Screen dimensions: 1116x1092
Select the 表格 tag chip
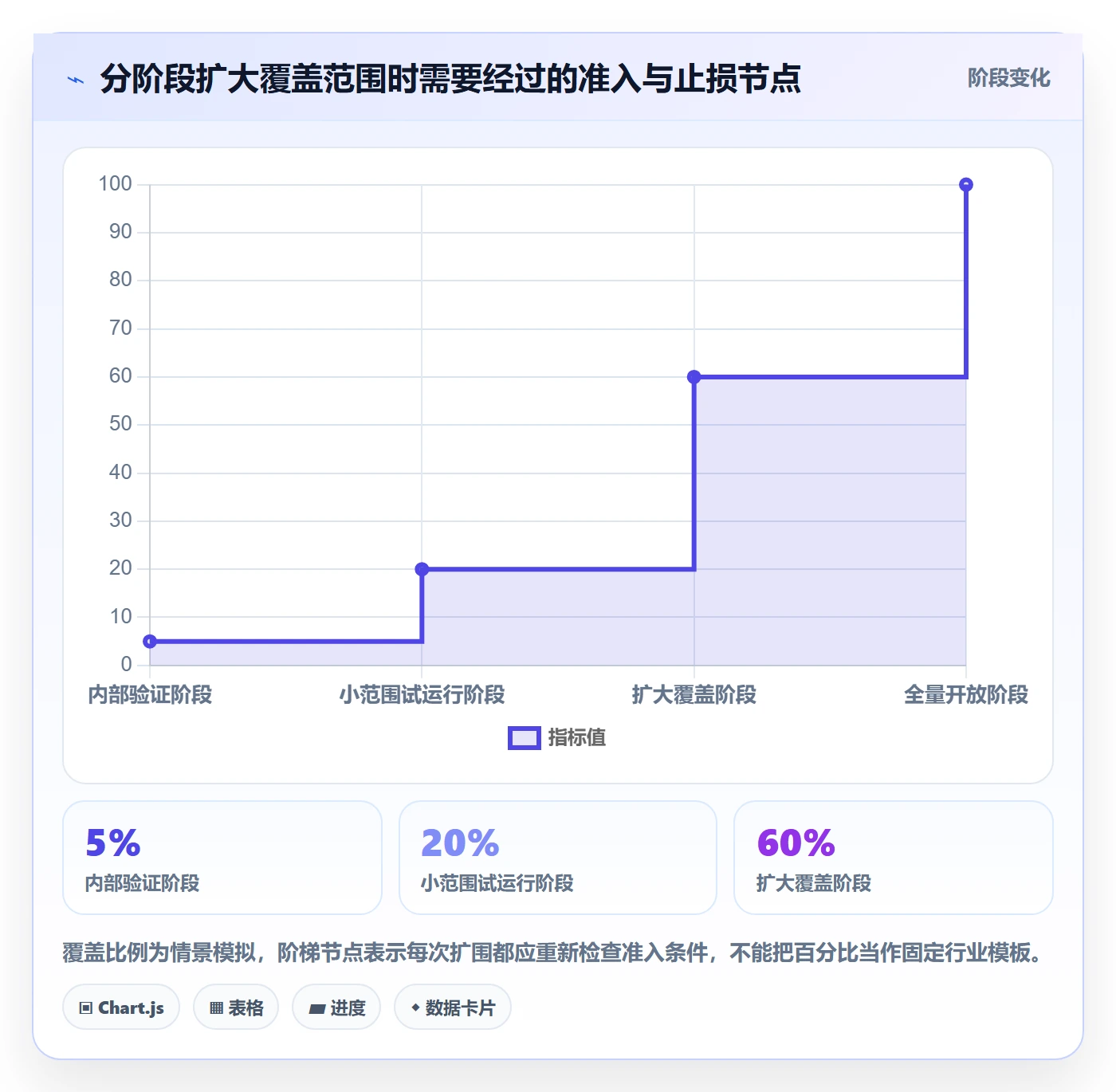pyautogui.click(x=236, y=1008)
